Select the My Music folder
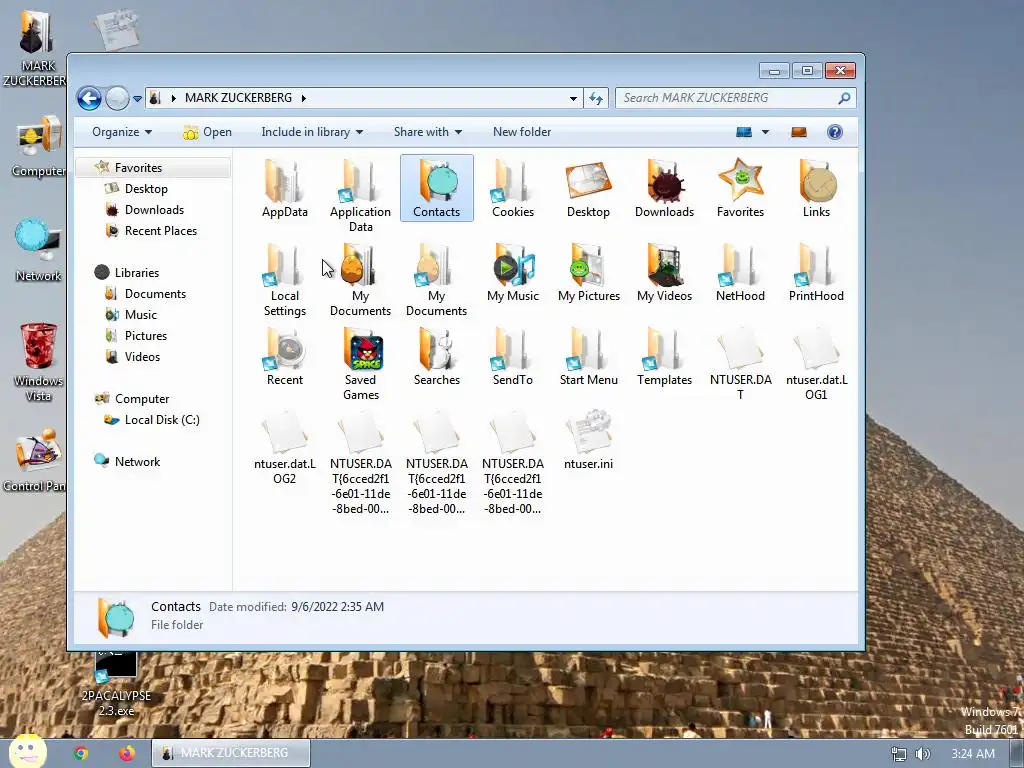Screen dimensions: 1024x768 coord(513,273)
